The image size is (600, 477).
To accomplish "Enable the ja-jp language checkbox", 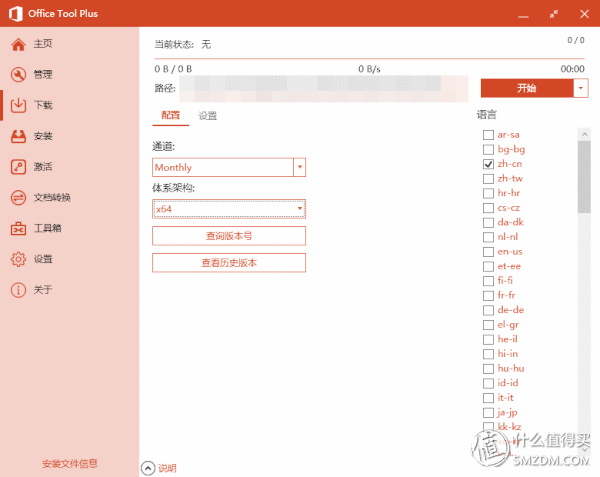I will pos(488,413).
